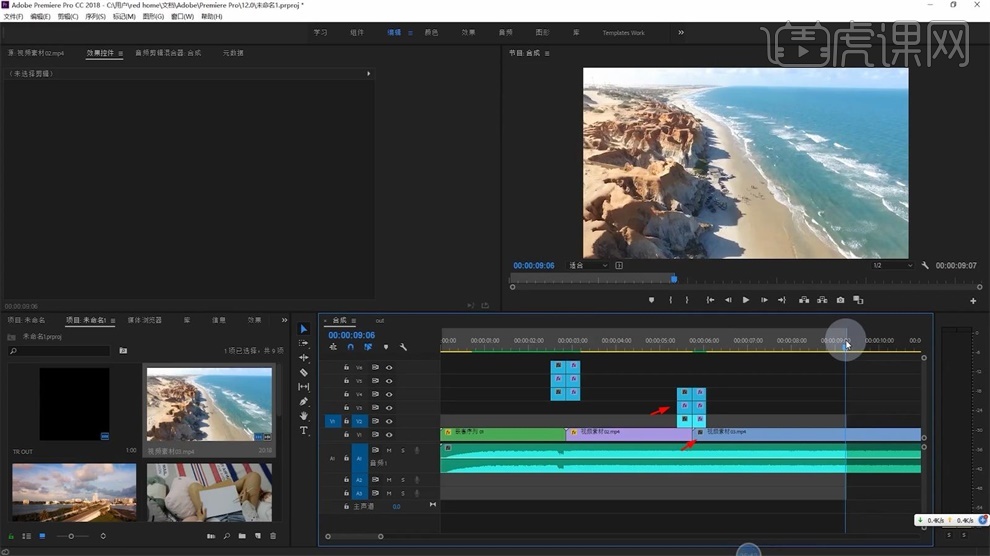Click the Export Frame camera icon

point(840,300)
